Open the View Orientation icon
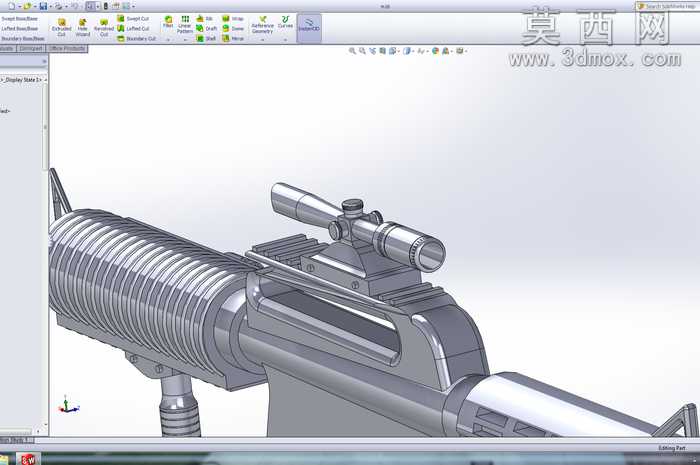The width and height of the screenshot is (700, 465). 392,51
